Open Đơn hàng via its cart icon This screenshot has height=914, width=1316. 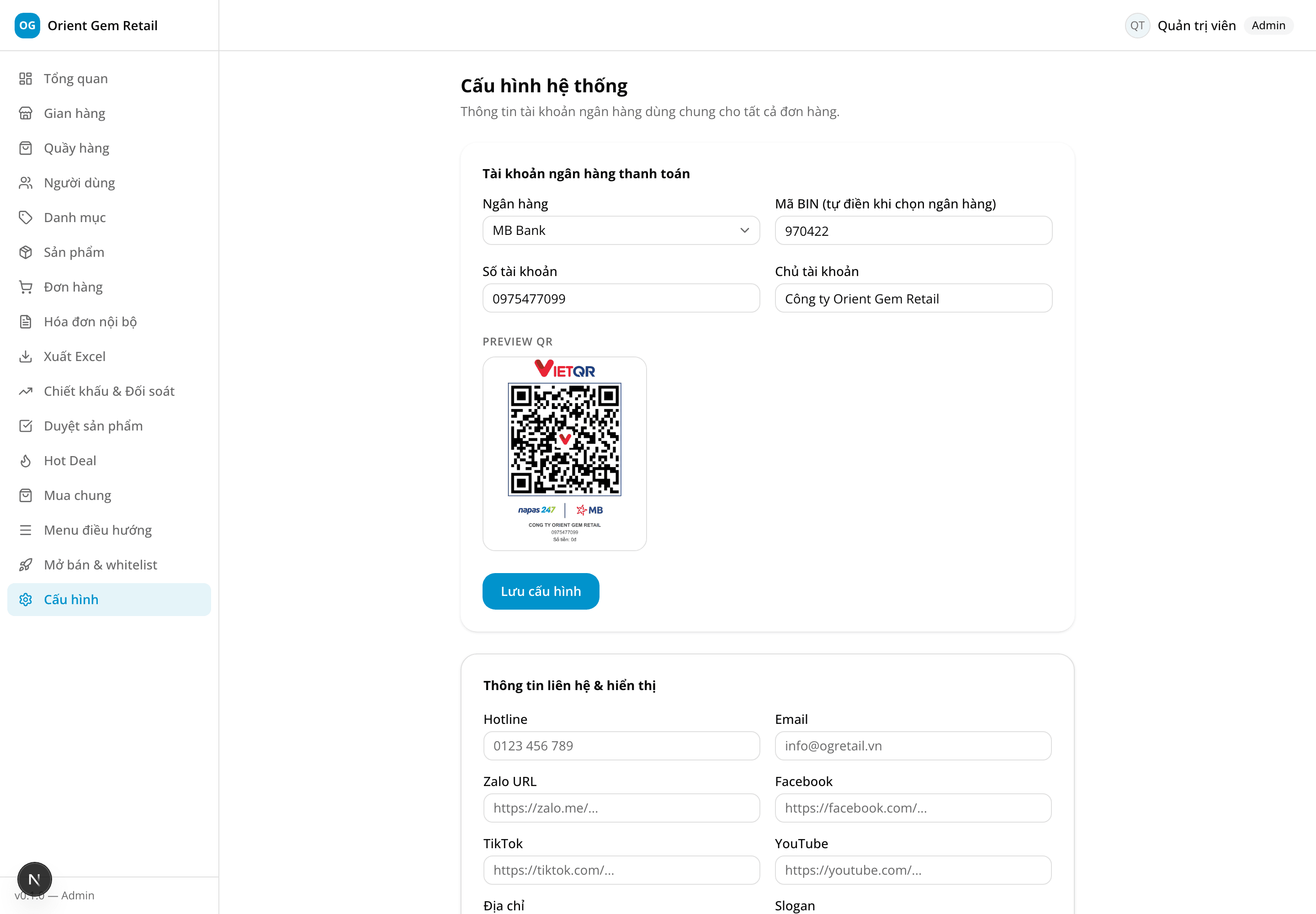pyautogui.click(x=25, y=287)
